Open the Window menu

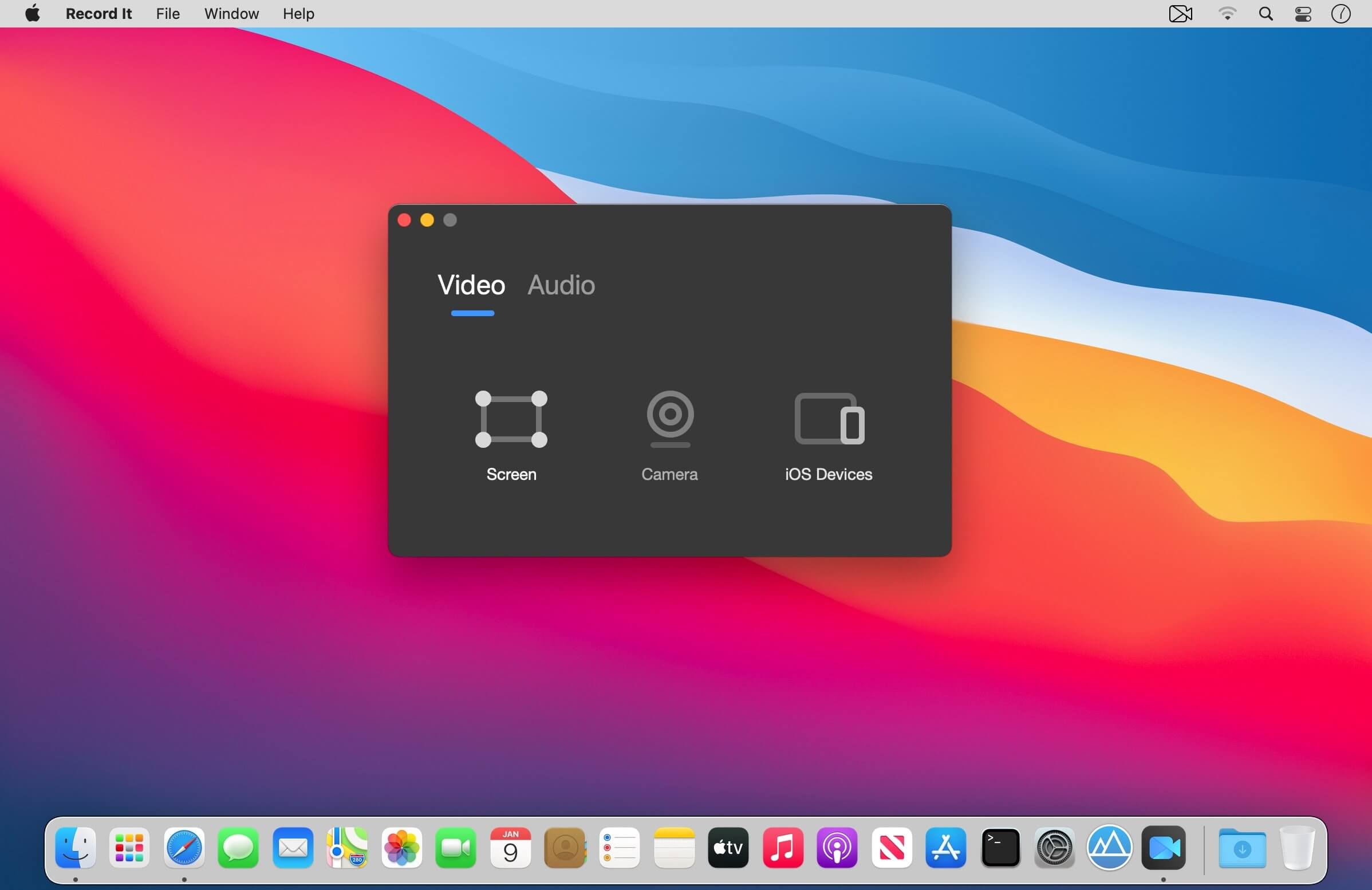pyautogui.click(x=231, y=14)
